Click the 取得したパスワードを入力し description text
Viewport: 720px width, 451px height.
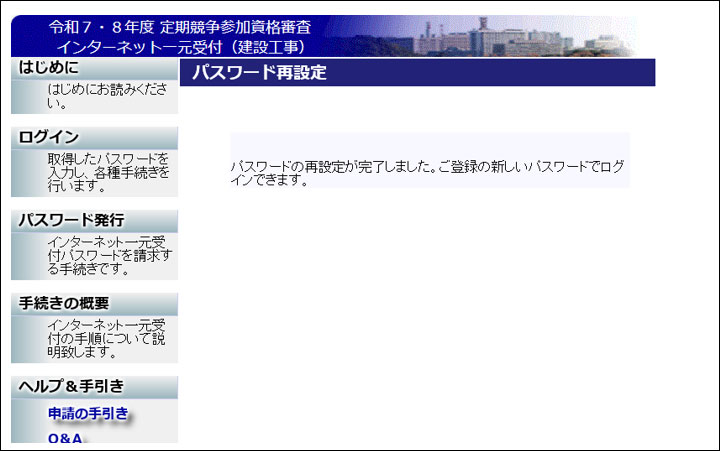tap(108, 172)
